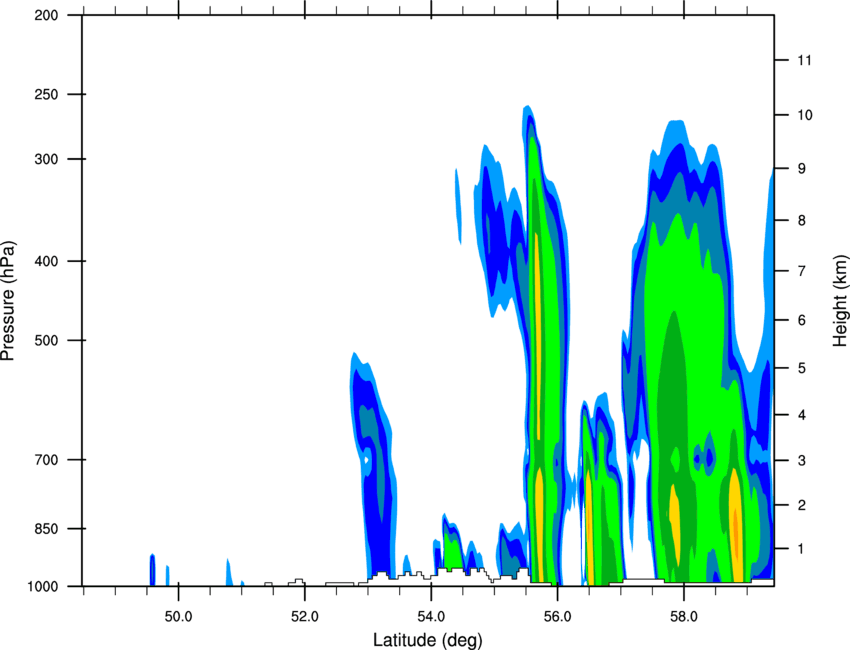Click the 10 km height label

coord(805,115)
